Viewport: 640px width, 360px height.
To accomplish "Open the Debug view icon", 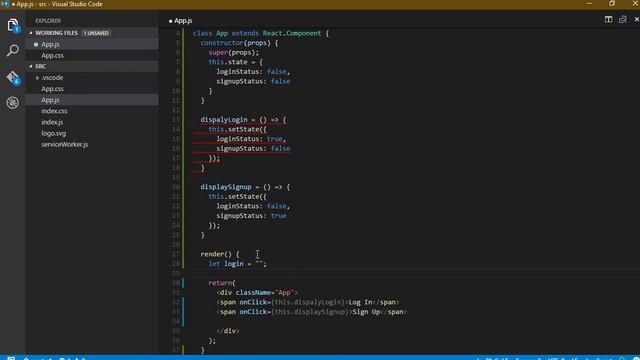I will coord(13,102).
